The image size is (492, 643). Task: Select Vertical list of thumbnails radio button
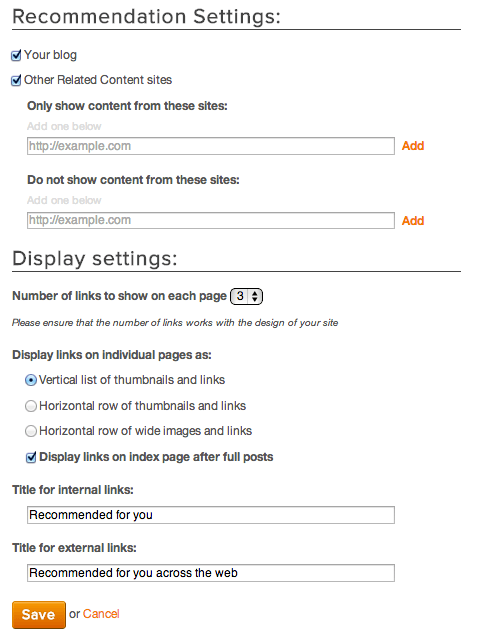(31, 381)
